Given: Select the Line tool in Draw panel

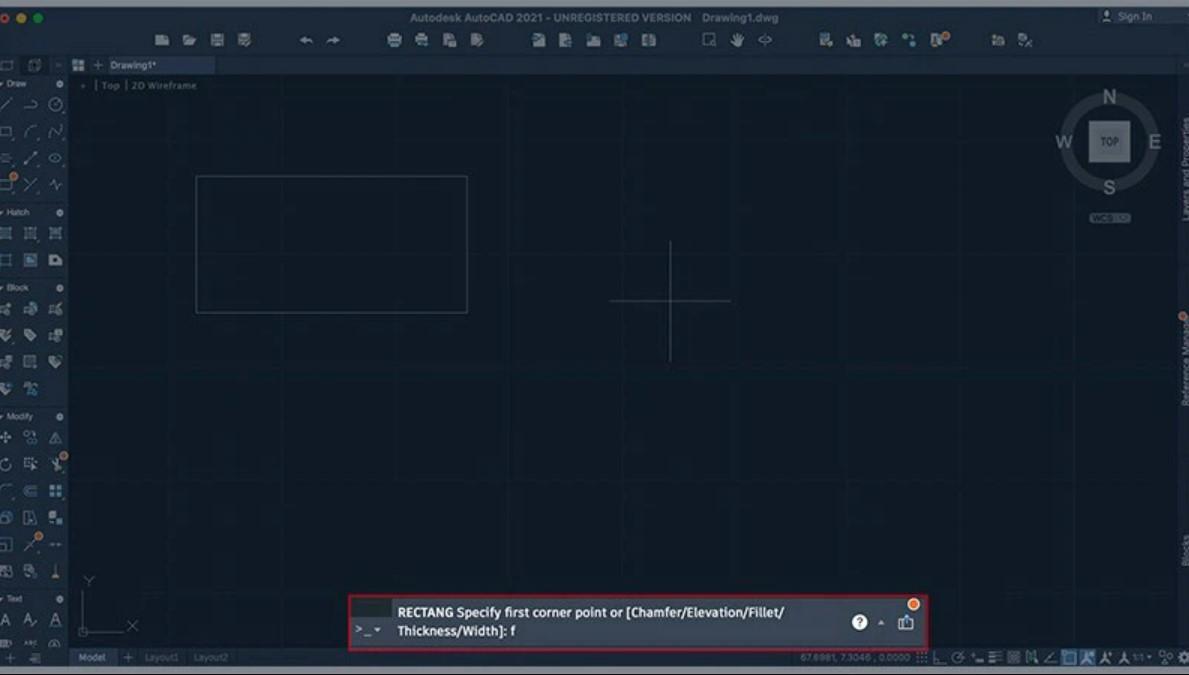Looking at the screenshot, I should click(6, 105).
